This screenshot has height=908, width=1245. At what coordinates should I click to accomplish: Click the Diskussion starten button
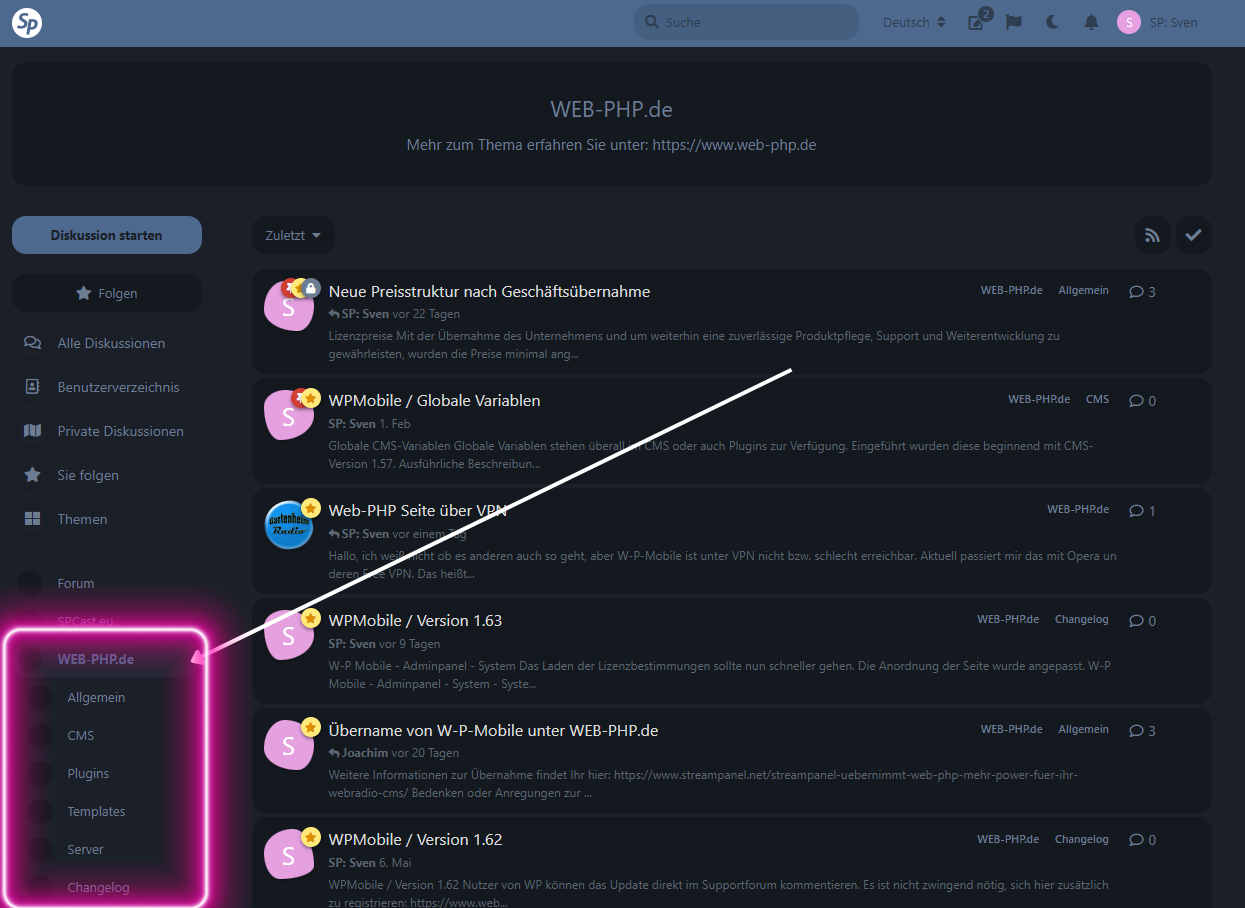[x=107, y=235]
